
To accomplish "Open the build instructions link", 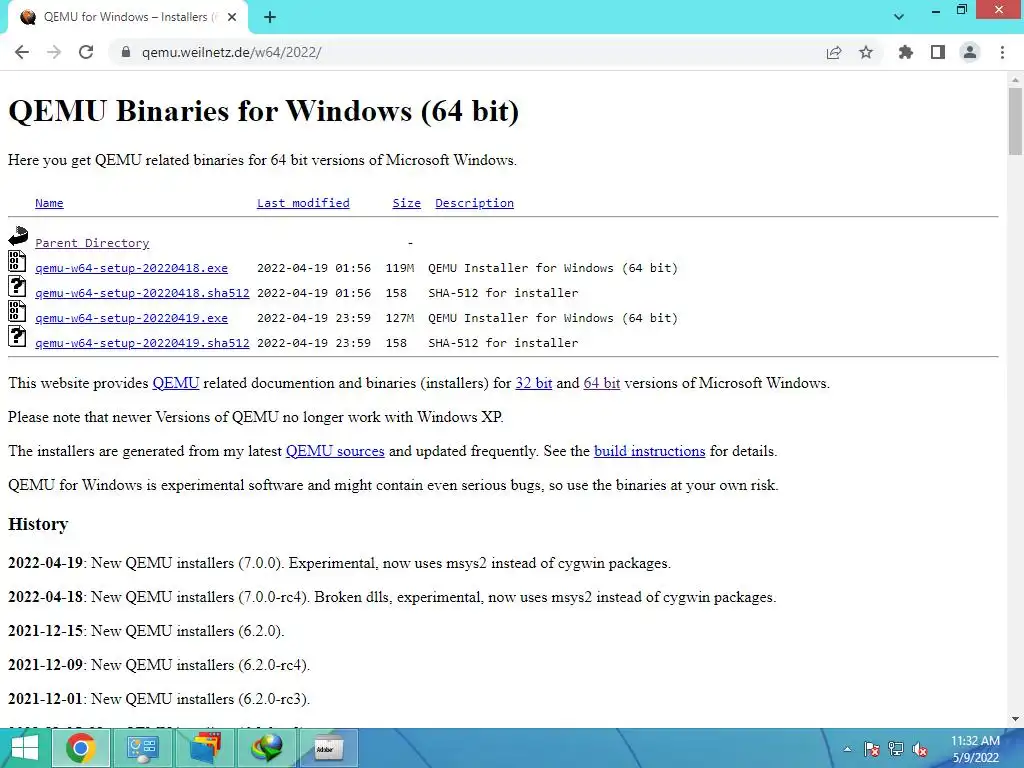I will click(x=649, y=451).
